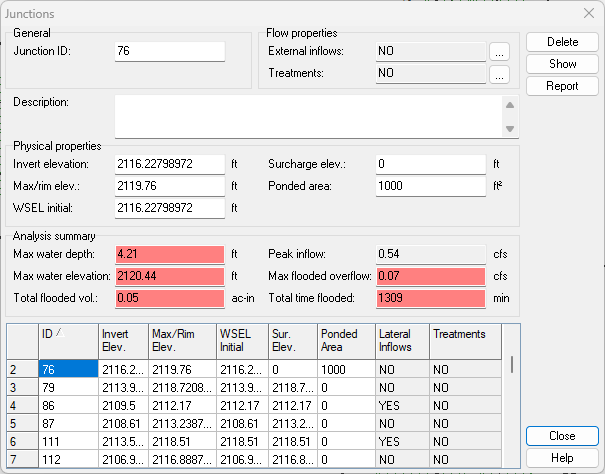Click the table's vertical scrollbar thumb

[512, 364]
